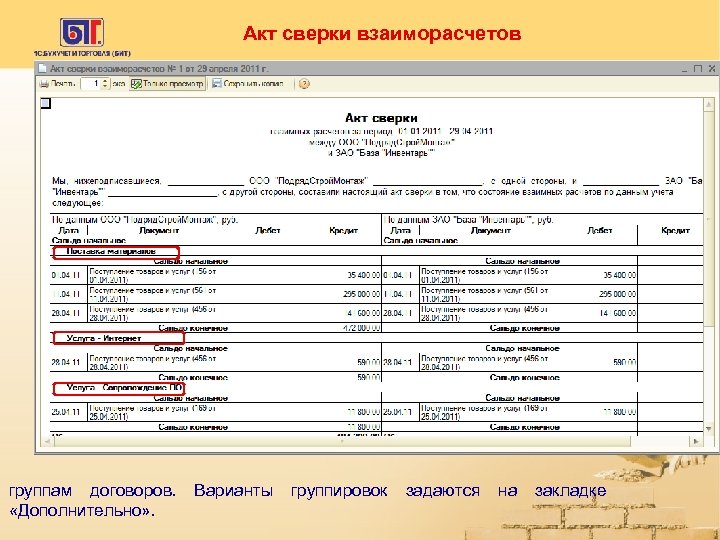This screenshot has width=720, height=540.
Task: Click the Сохранить копию button
Action: tap(248, 84)
